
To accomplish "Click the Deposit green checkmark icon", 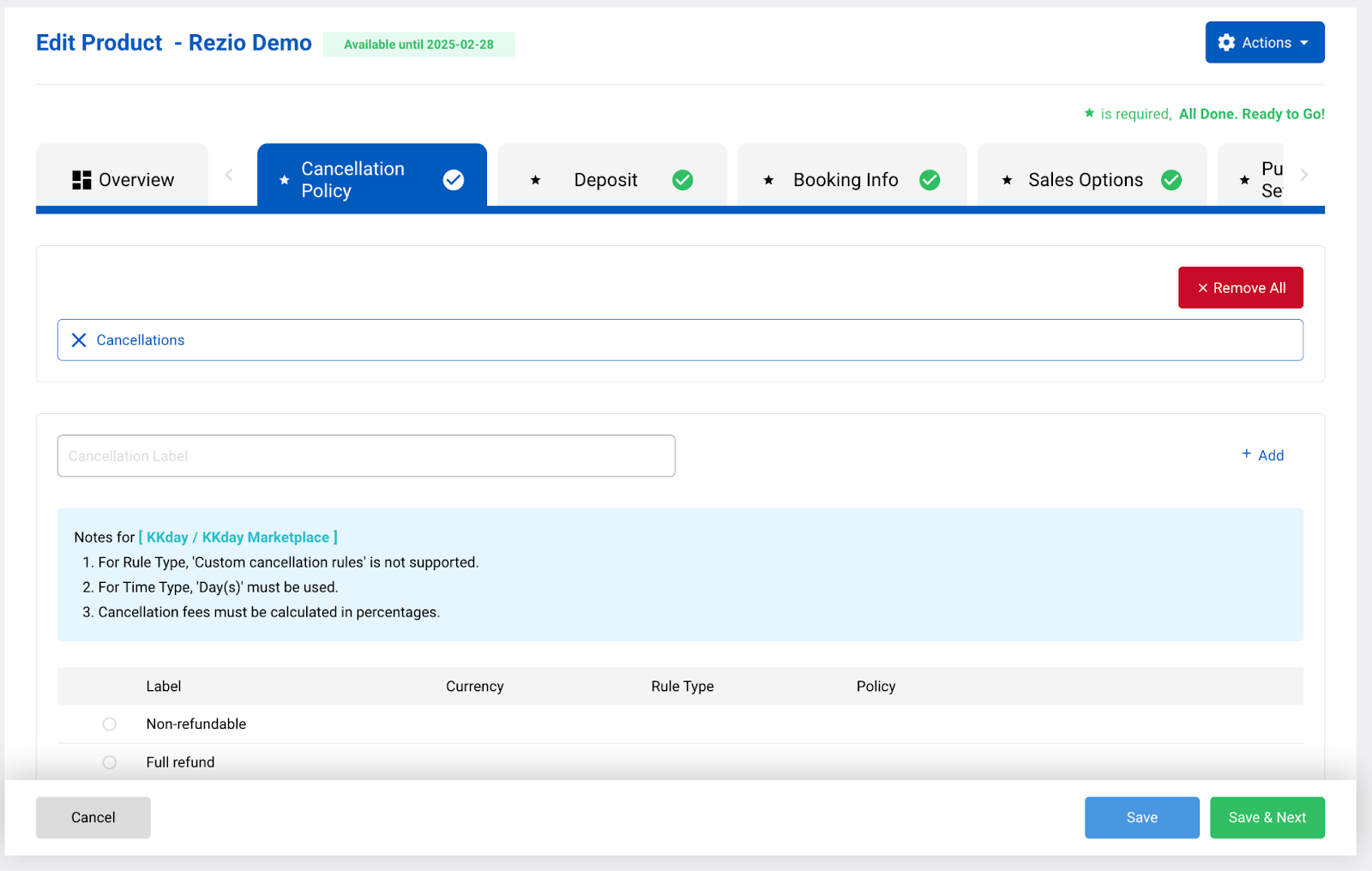I will tap(683, 180).
